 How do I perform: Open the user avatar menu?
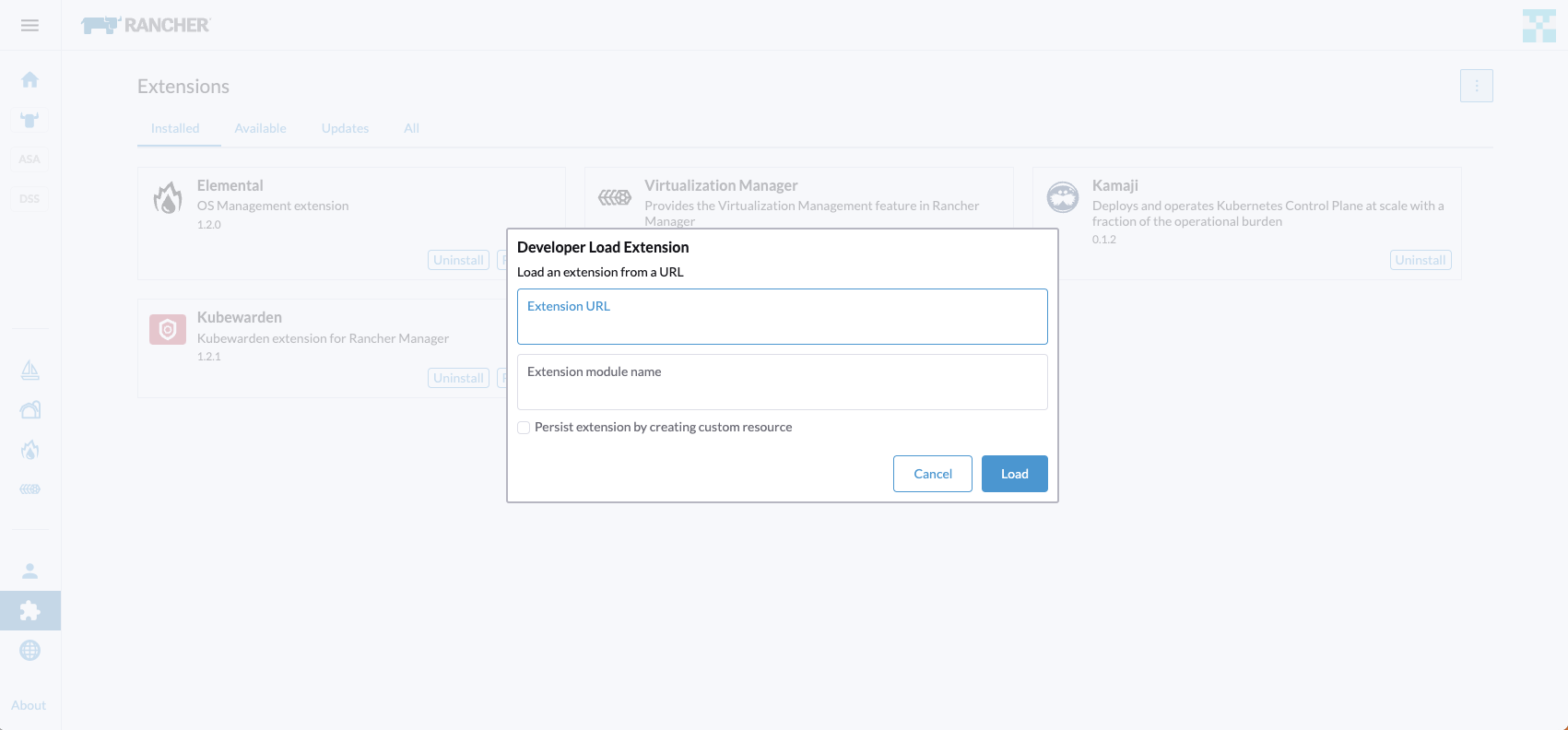tap(1539, 25)
